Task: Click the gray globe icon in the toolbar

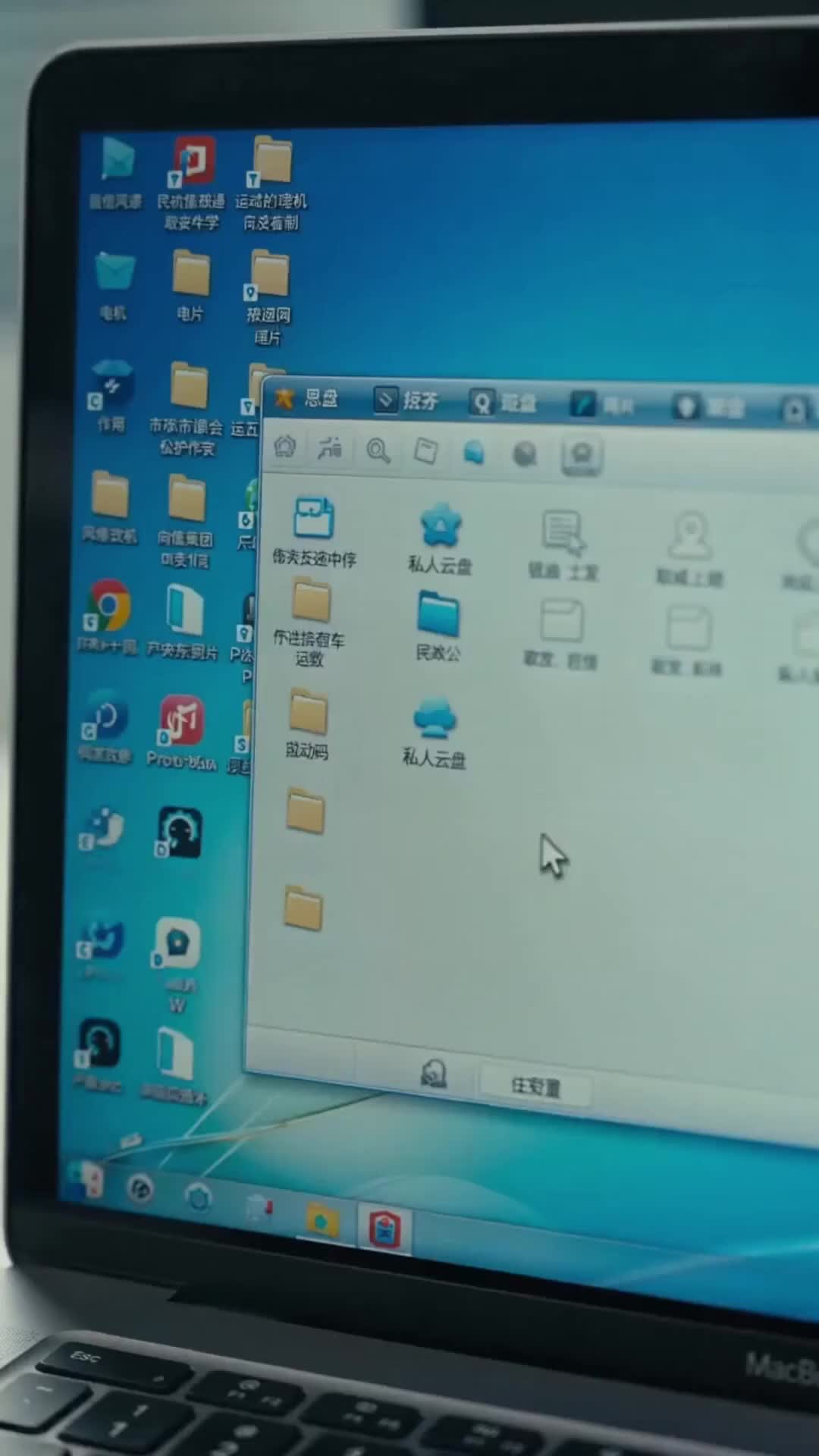Action: 525,453
